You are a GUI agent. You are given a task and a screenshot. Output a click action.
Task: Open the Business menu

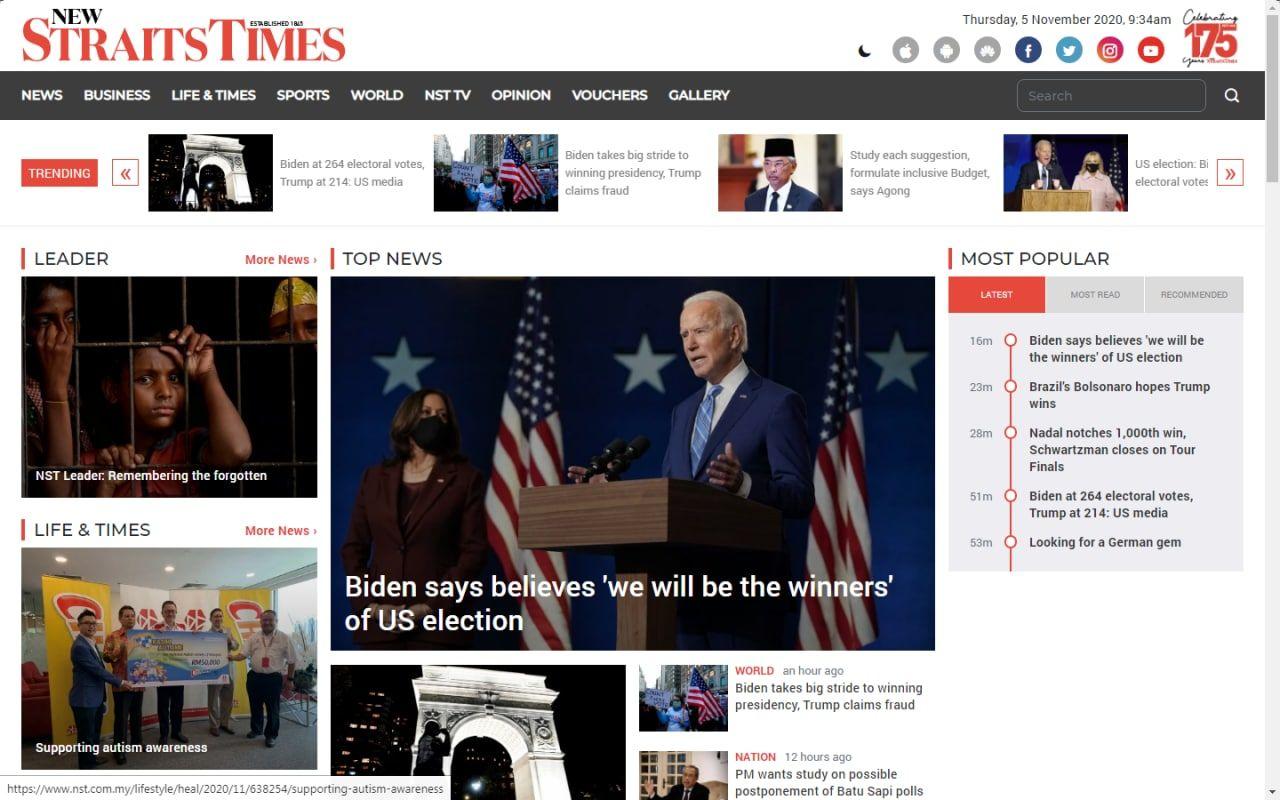[116, 95]
